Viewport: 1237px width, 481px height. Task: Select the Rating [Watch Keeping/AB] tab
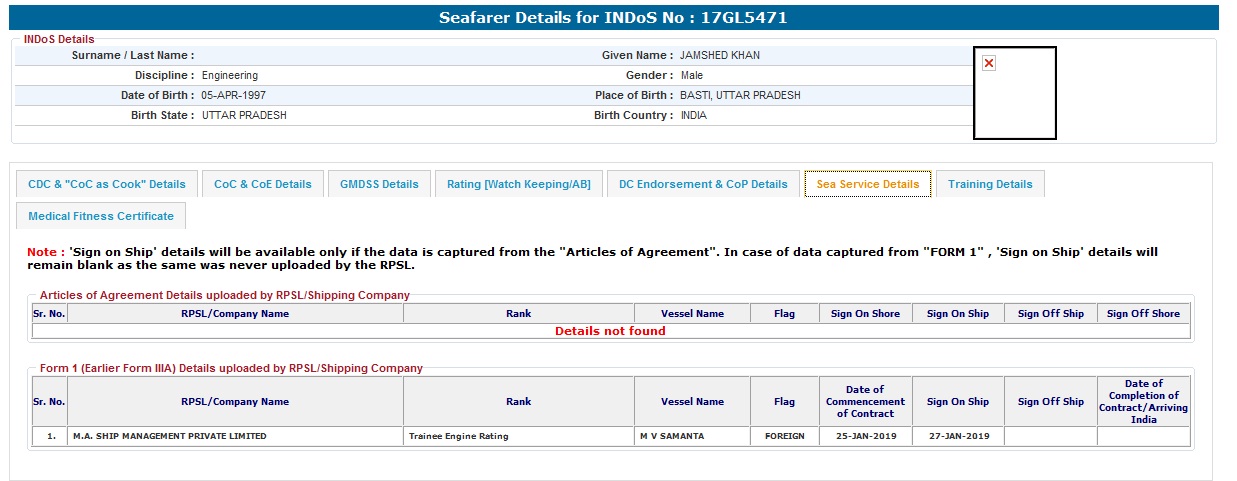tap(518, 184)
